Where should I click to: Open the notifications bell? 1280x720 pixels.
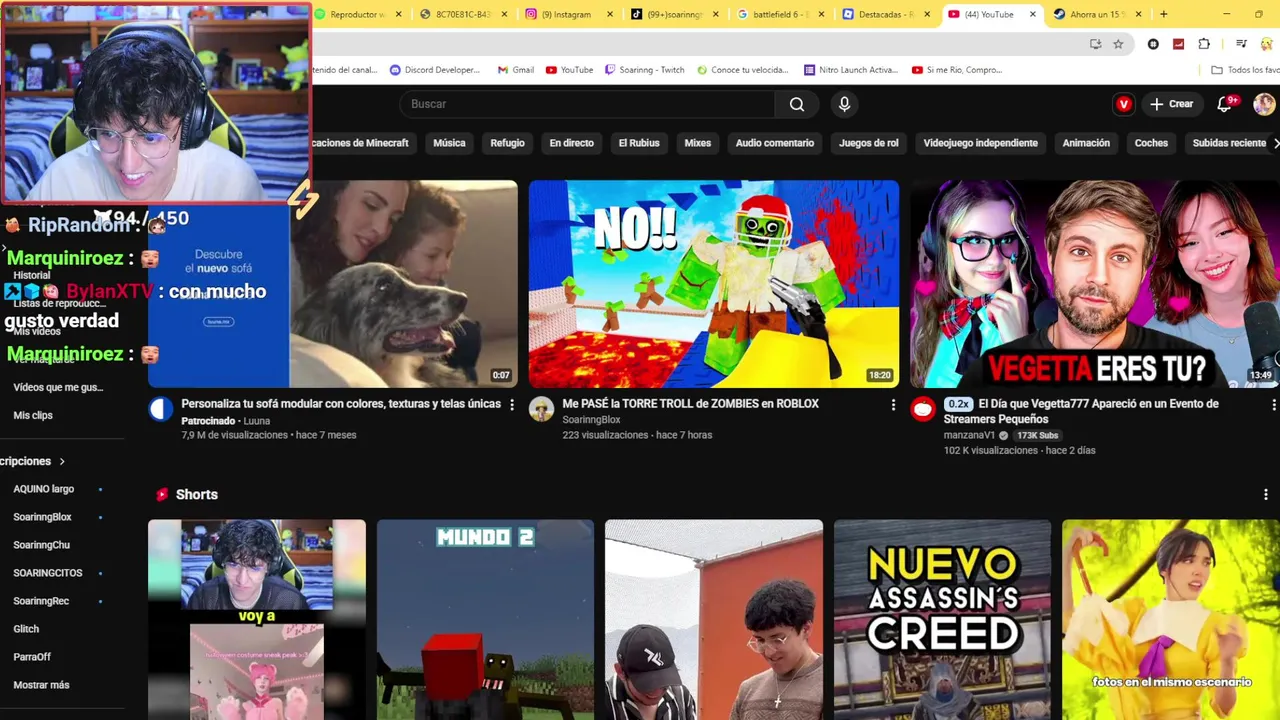(1224, 104)
